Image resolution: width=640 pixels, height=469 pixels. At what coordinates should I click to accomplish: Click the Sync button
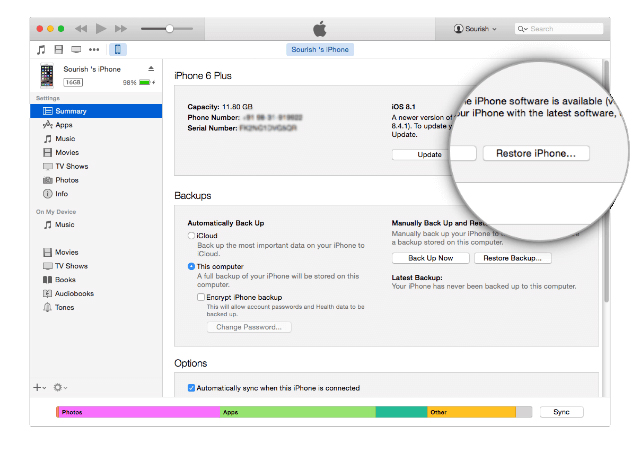[x=562, y=412]
